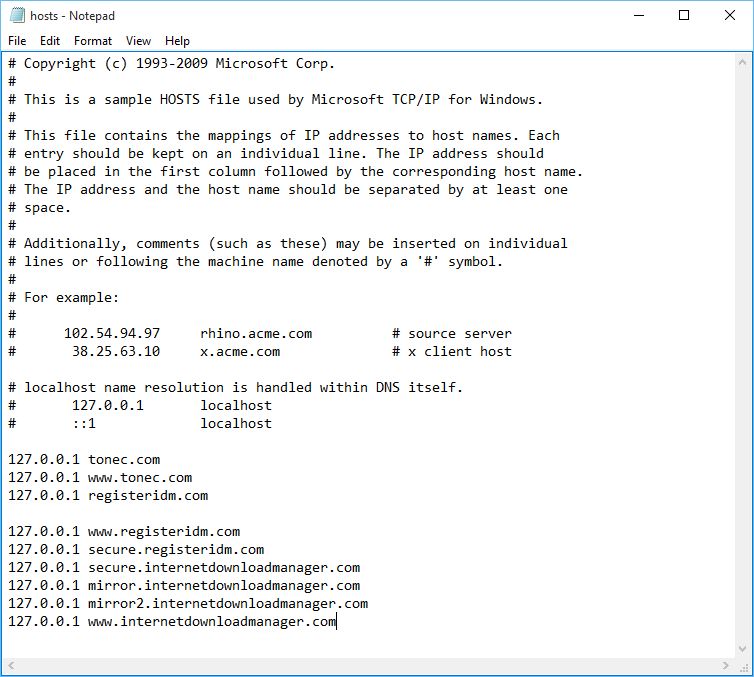The height and width of the screenshot is (677, 754).
Task: Click the '127.0.0.1 registeridm.com' entry
Action: click(x=108, y=496)
